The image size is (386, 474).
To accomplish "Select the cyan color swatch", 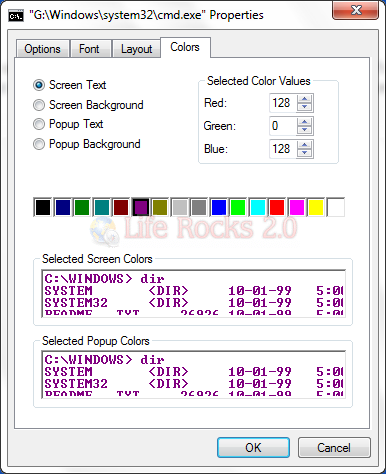I will click(x=258, y=207).
